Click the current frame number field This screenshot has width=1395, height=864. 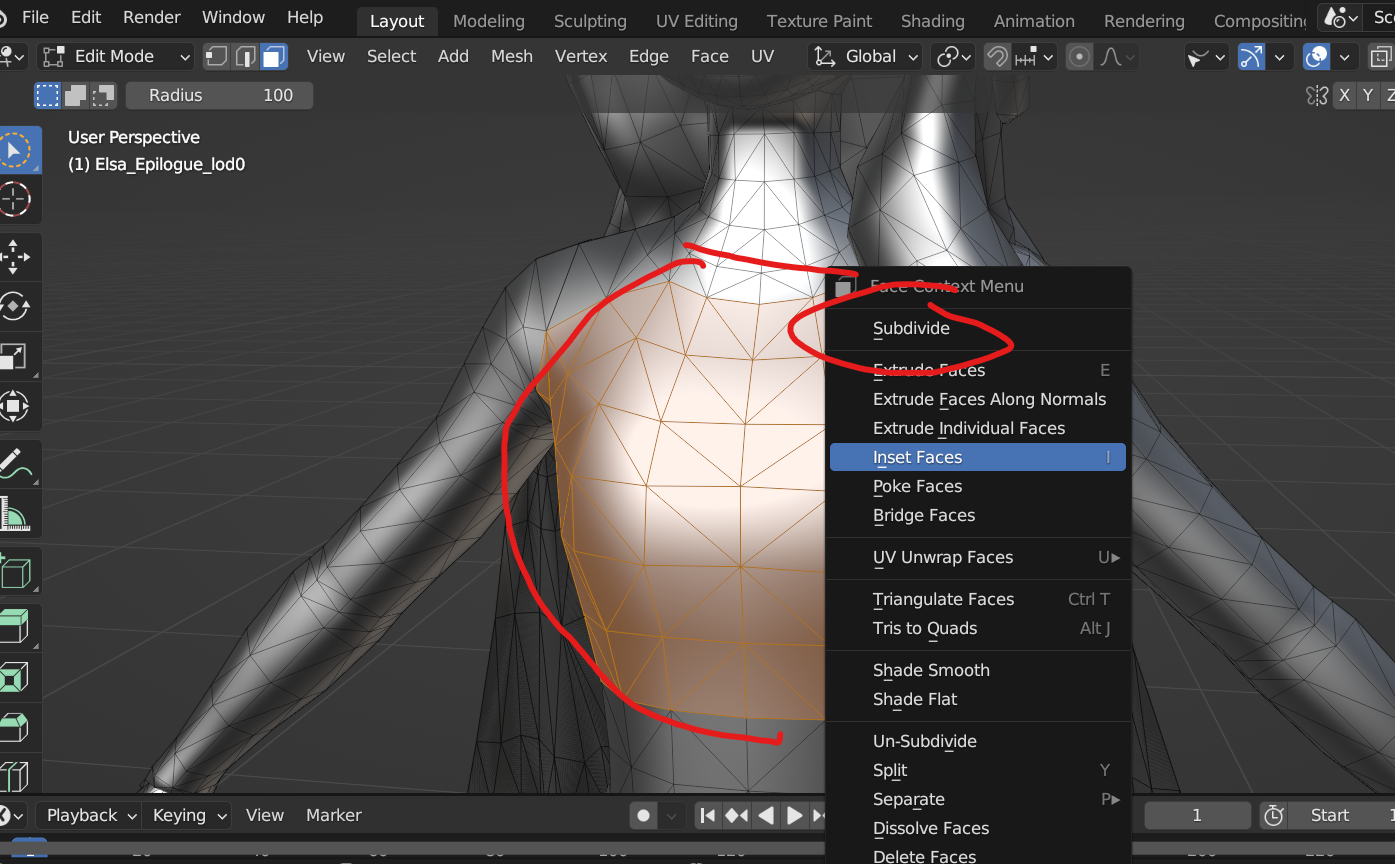(x=1196, y=815)
